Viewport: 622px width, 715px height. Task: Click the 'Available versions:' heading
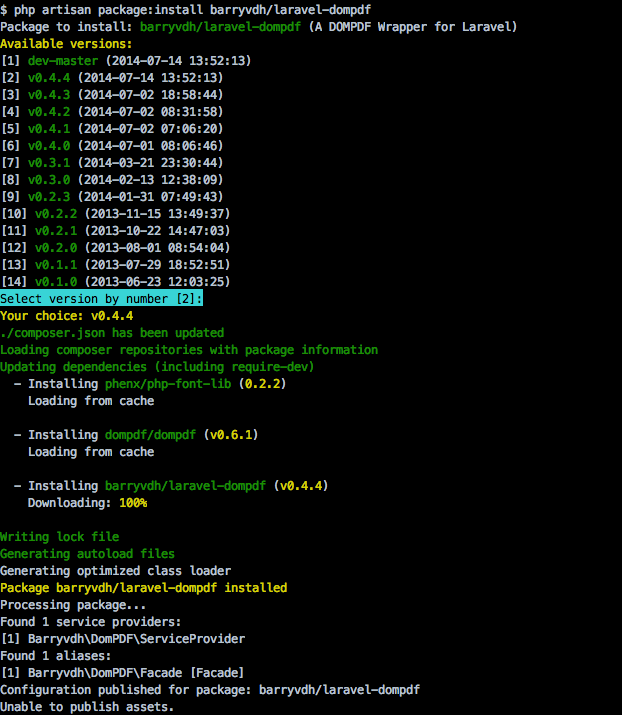click(x=66, y=44)
